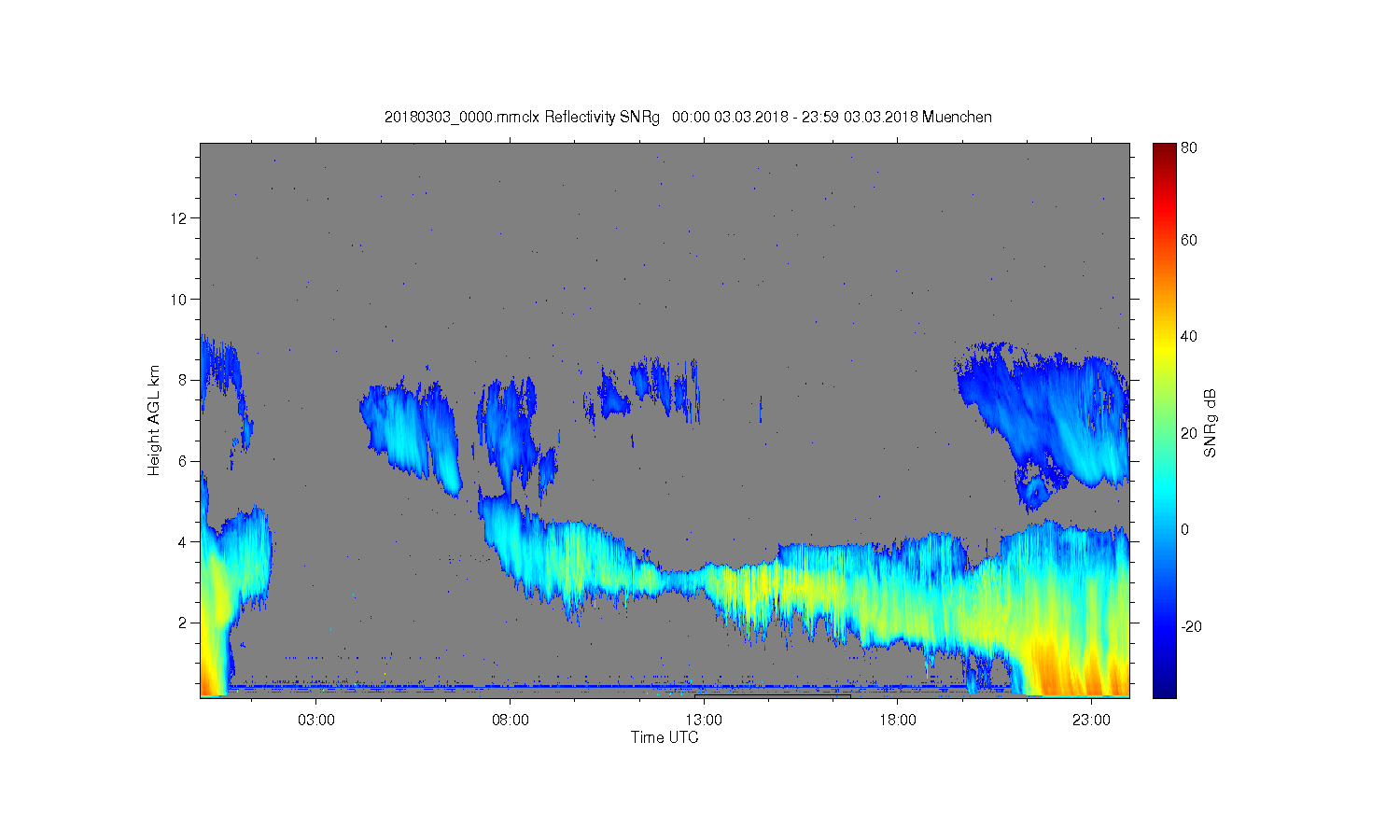Click the 08:00 time tick label
The height and width of the screenshot is (840, 1400).
click(511, 721)
